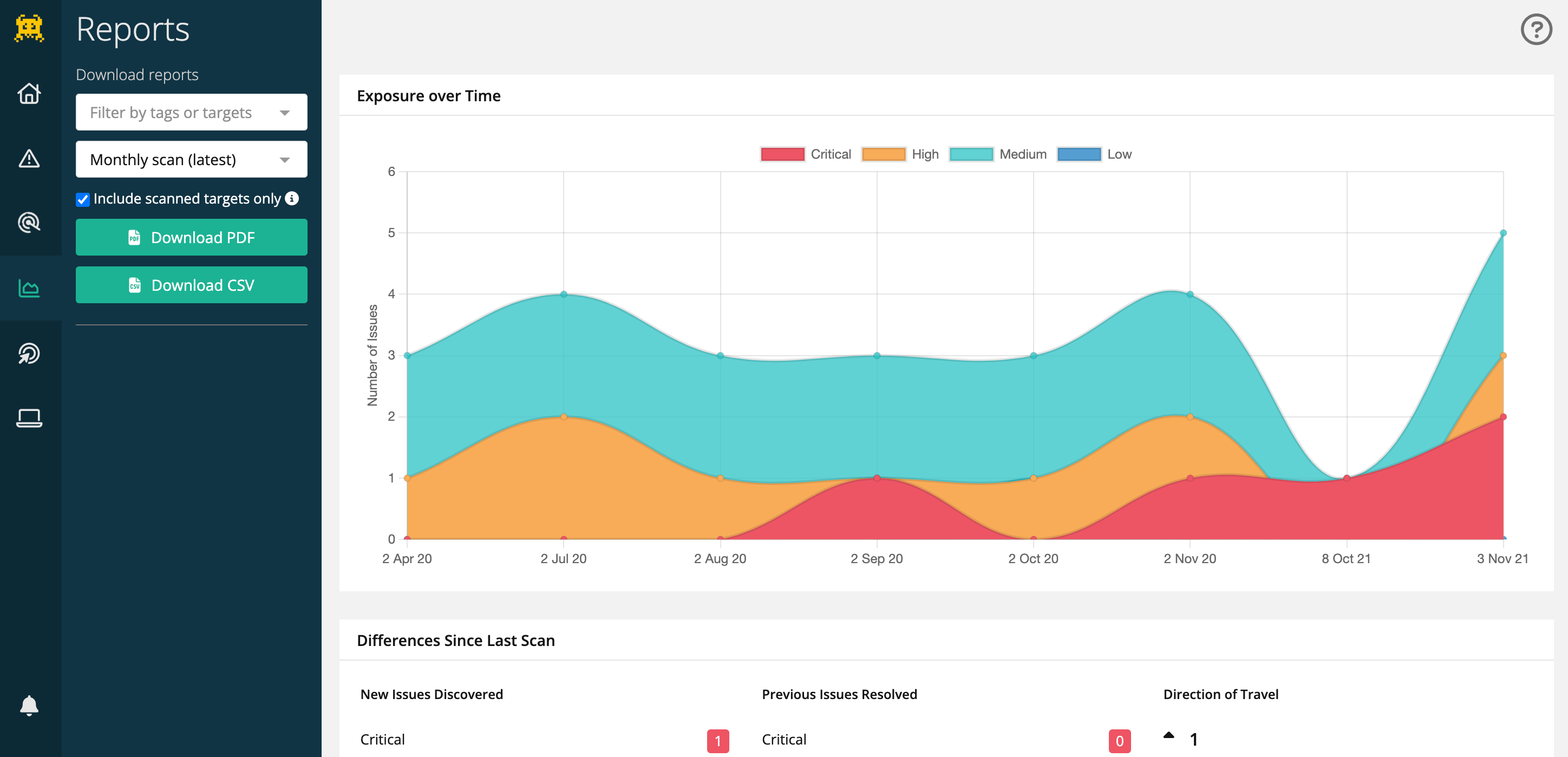
Task: Open the notifications bell icon
Action: pyautogui.click(x=29, y=705)
